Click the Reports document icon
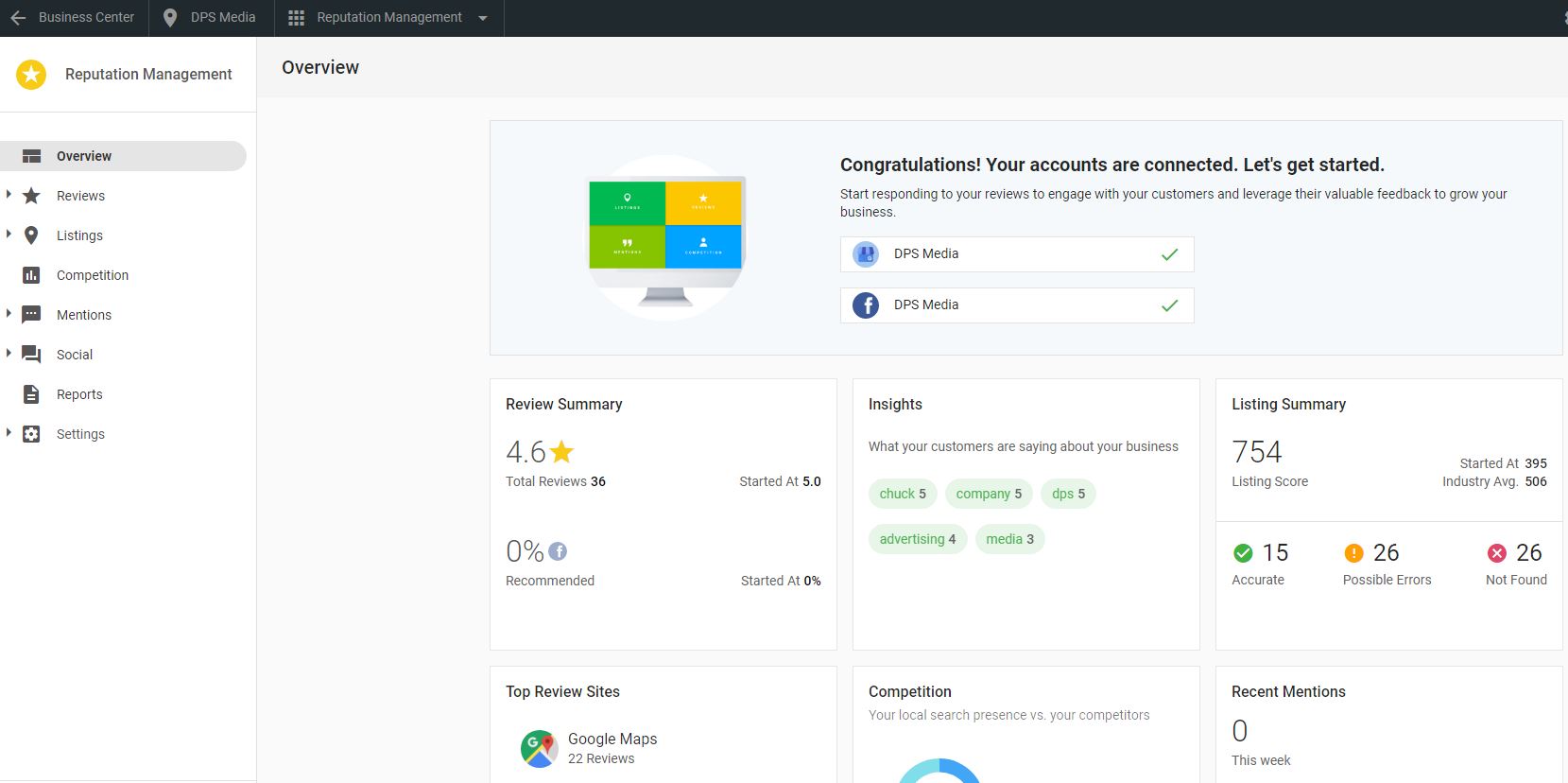1568x783 pixels. point(31,394)
